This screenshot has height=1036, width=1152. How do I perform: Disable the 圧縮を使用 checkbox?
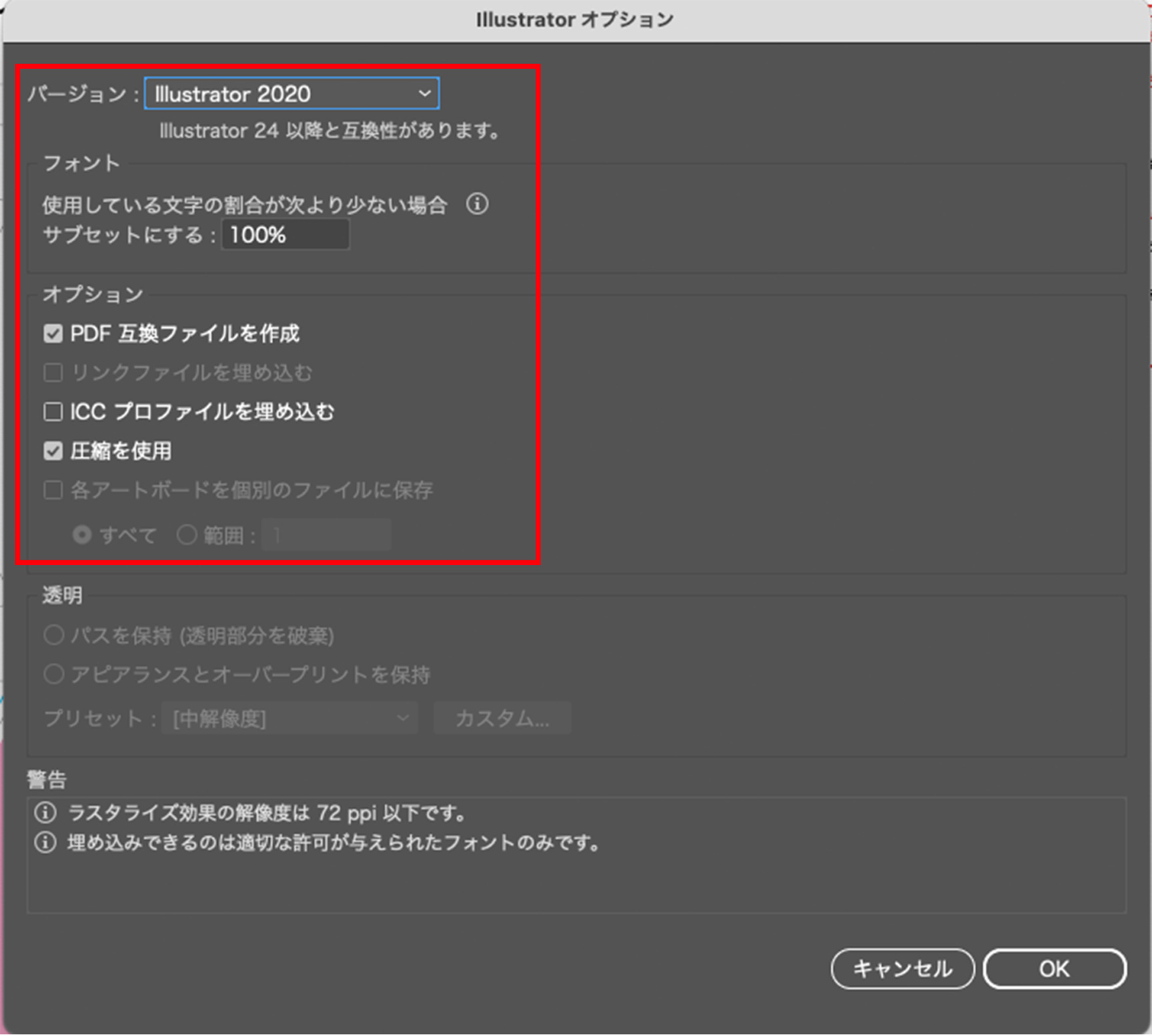(x=53, y=450)
